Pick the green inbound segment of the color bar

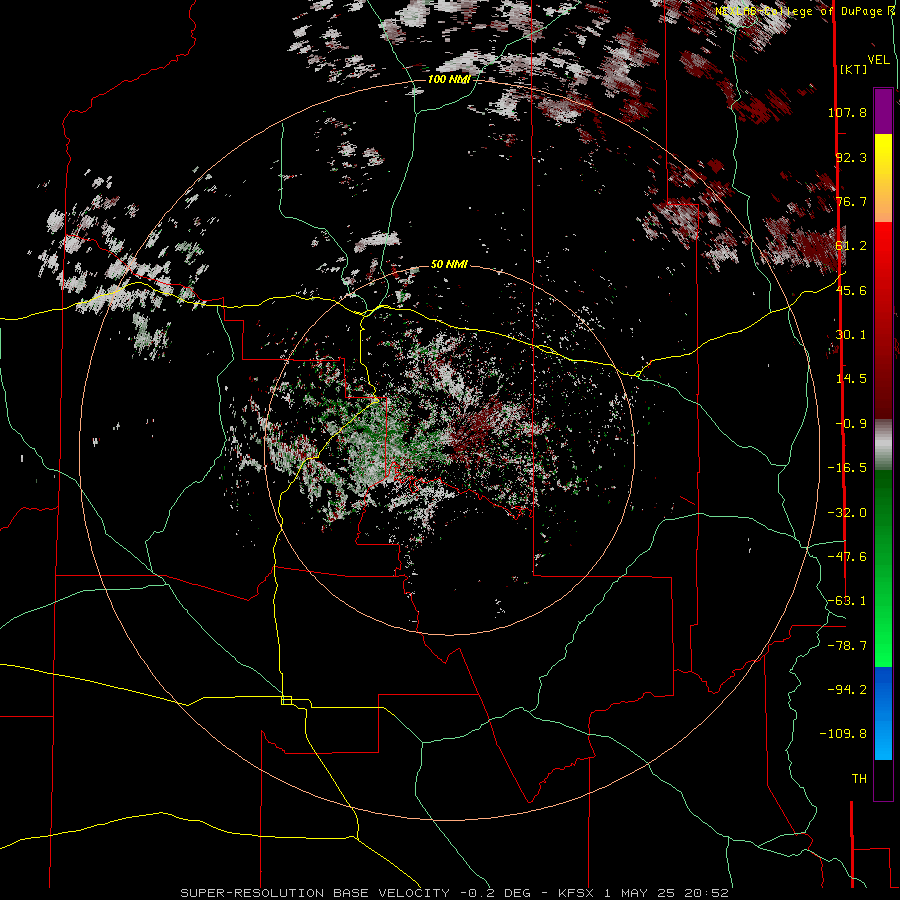[x=883, y=568]
